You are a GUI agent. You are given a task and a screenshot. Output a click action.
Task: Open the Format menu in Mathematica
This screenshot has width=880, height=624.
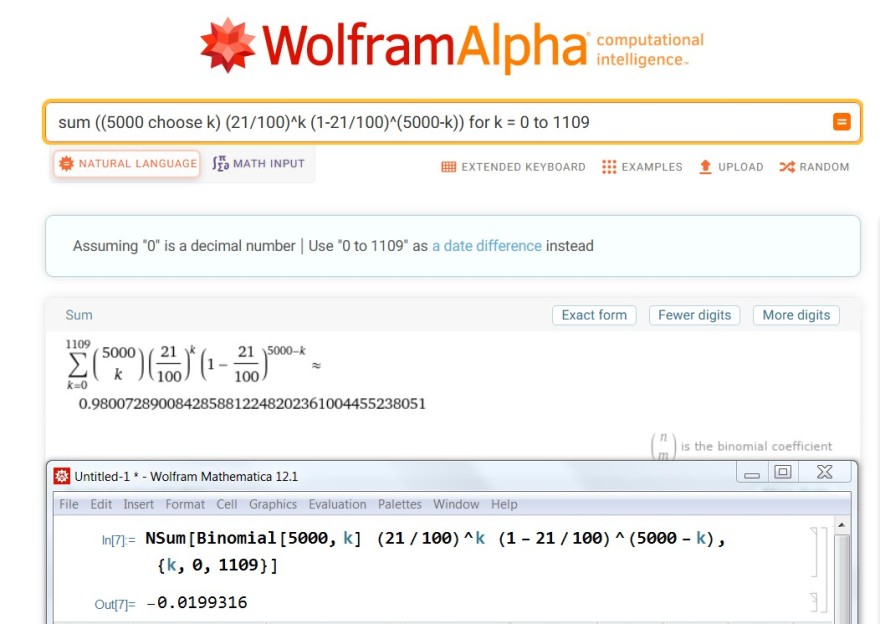click(x=185, y=504)
